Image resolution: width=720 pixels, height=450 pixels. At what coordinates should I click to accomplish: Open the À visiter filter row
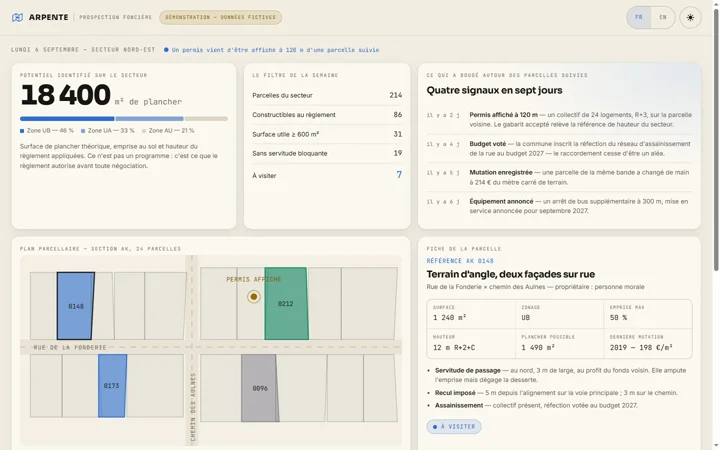(327, 175)
